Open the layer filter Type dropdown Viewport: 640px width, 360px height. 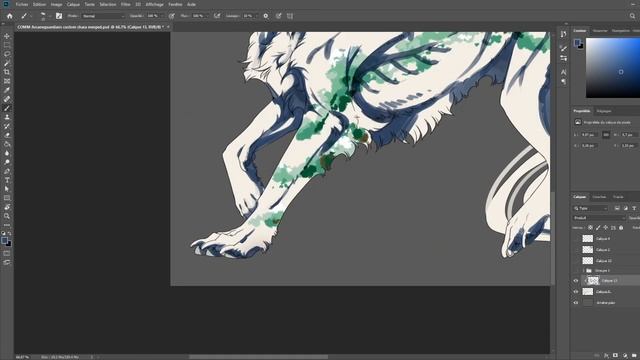[591, 208]
